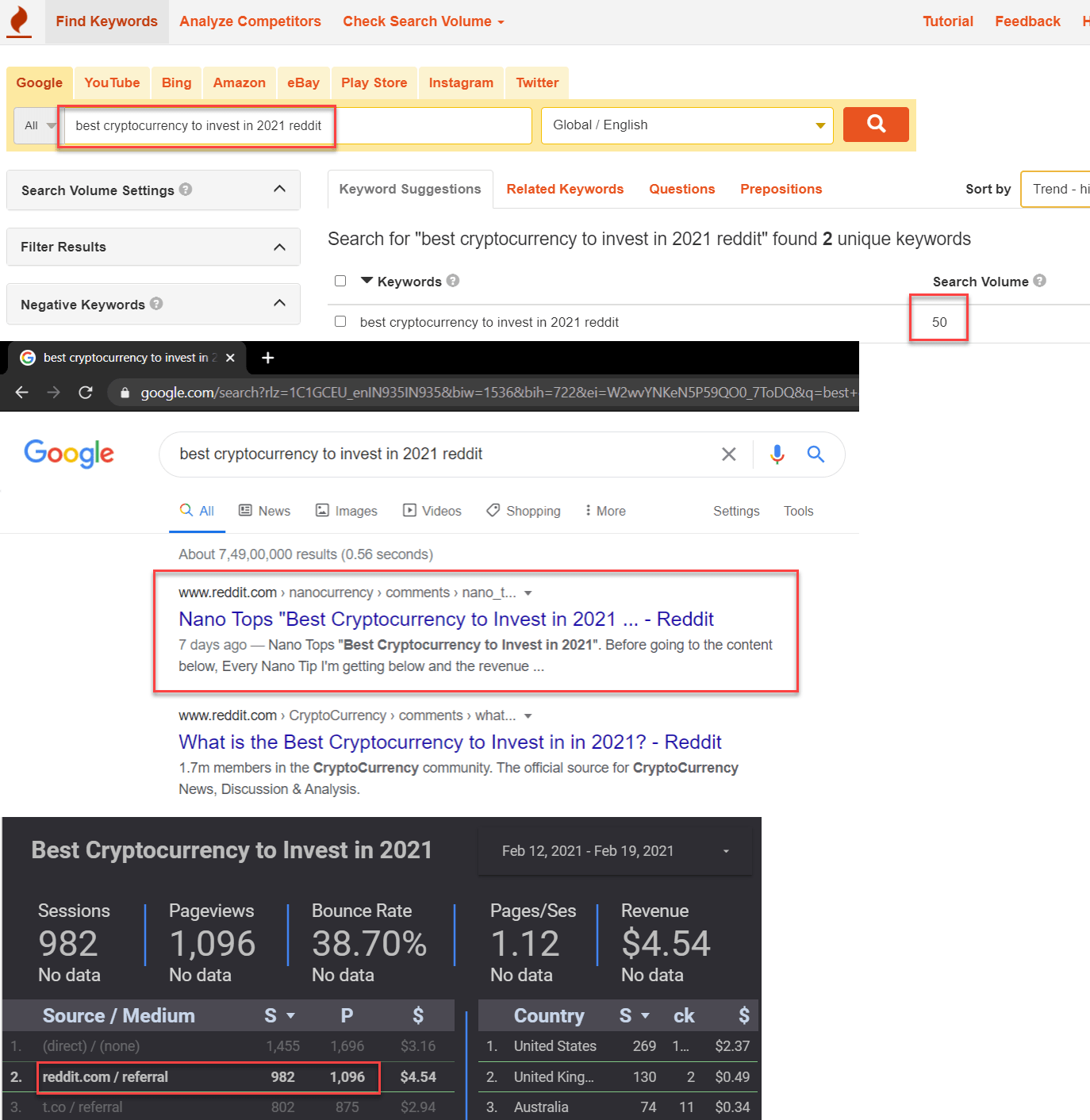Screen dimensions: 1090x1120
Task: Open the Sort by Trend dropdown
Action: click(1056, 189)
